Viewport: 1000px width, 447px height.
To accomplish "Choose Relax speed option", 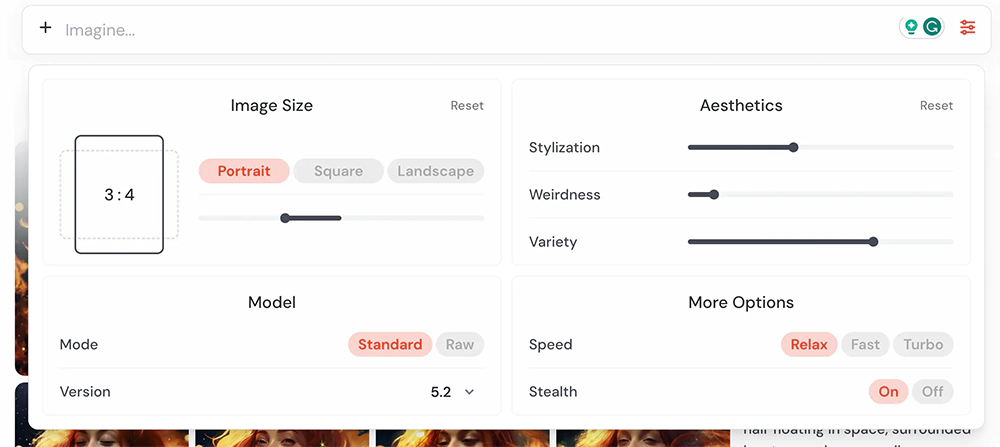I will click(x=809, y=344).
